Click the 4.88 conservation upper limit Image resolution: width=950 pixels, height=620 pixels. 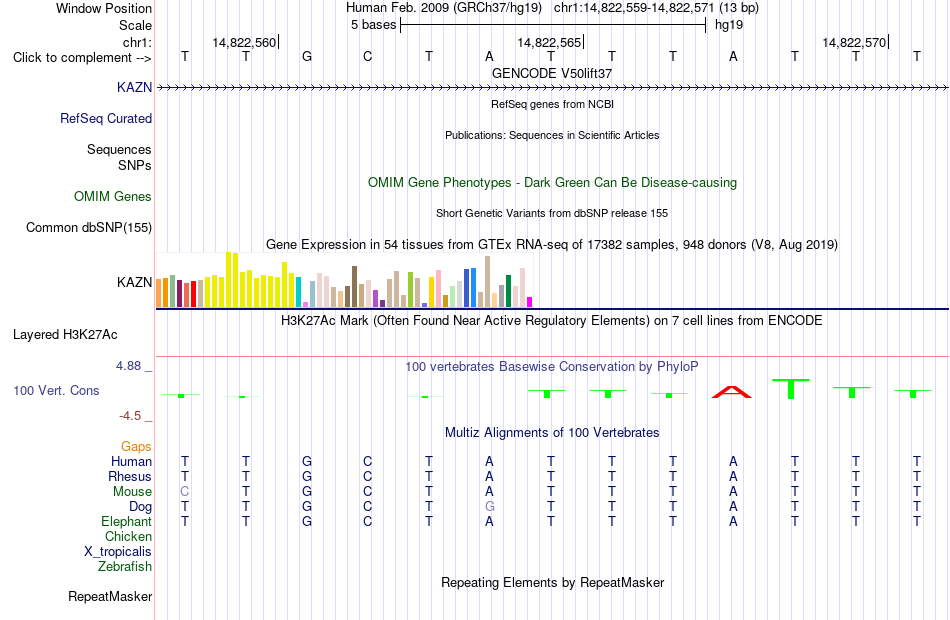pyautogui.click(x=128, y=366)
